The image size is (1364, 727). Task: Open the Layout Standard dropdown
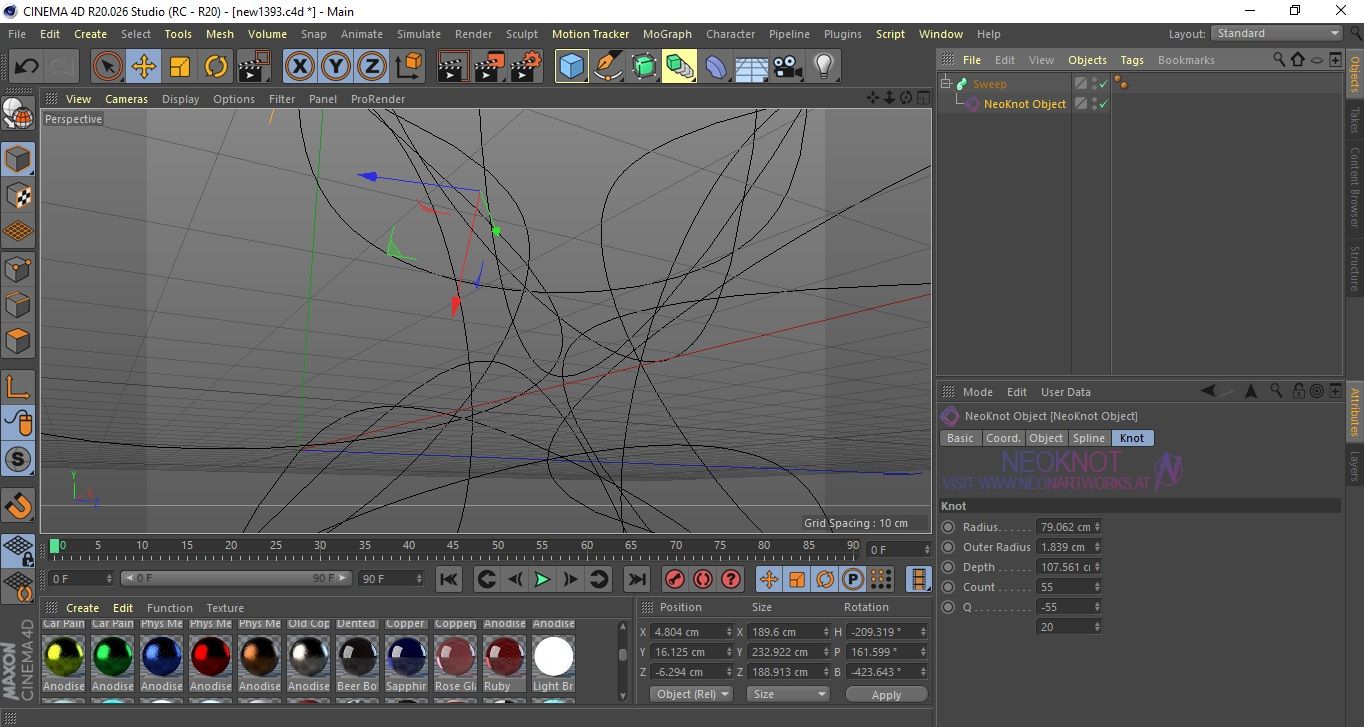tap(1277, 33)
